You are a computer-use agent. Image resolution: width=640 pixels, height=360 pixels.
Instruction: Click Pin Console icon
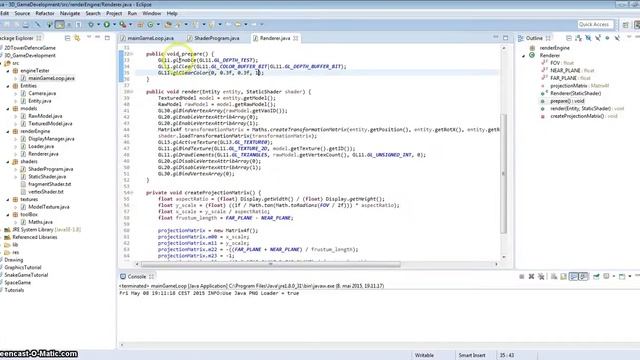596,277
